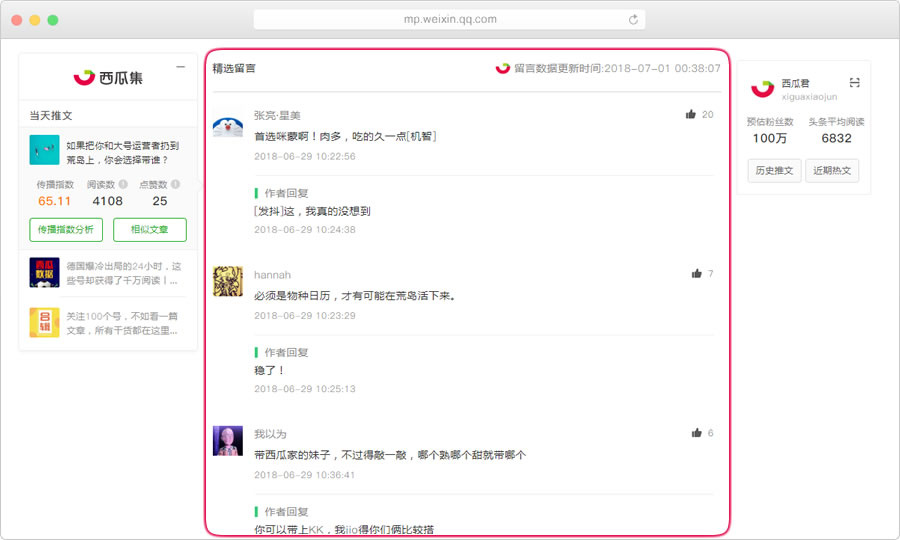Click the 精选留言 heading
This screenshot has height=540, width=900.
(234, 68)
